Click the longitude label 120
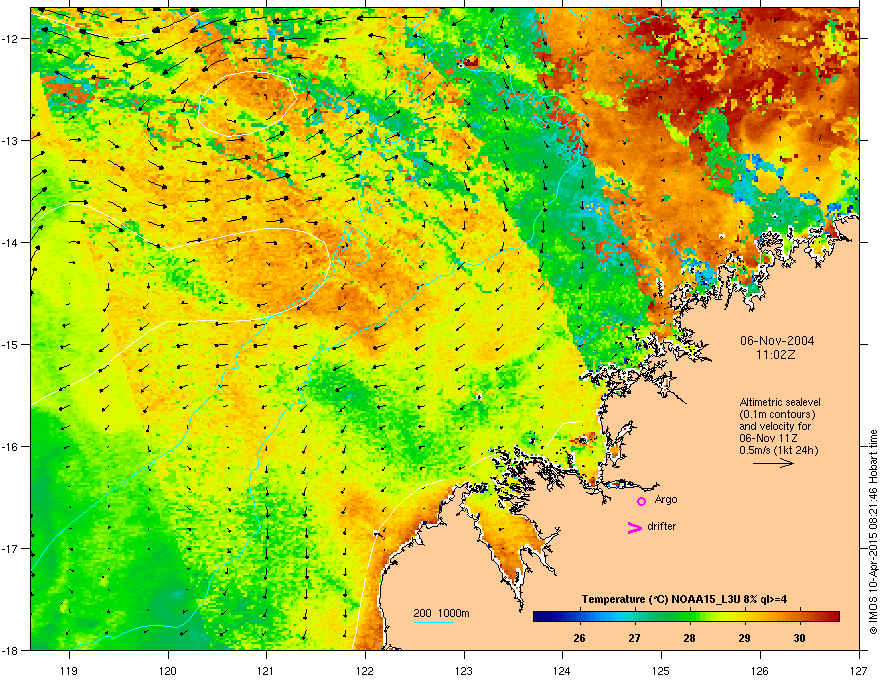This screenshot has height=680, width=880. click(168, 670)
